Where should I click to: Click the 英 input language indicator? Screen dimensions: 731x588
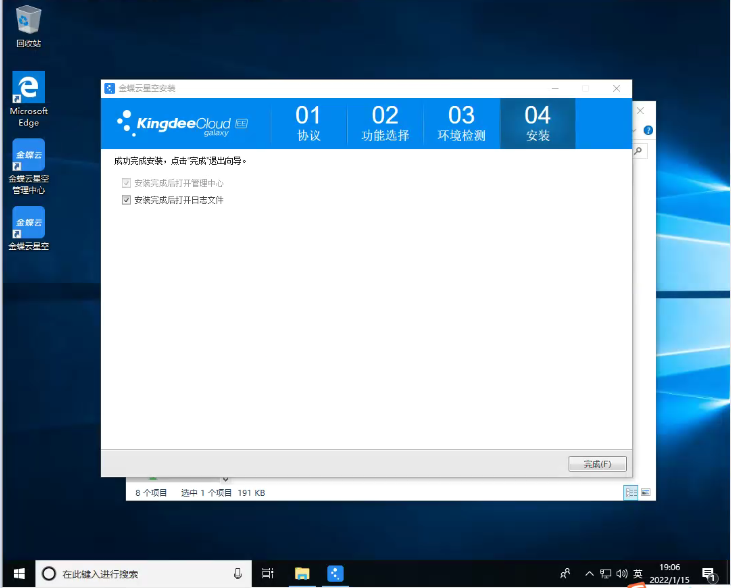coord(638,574)
